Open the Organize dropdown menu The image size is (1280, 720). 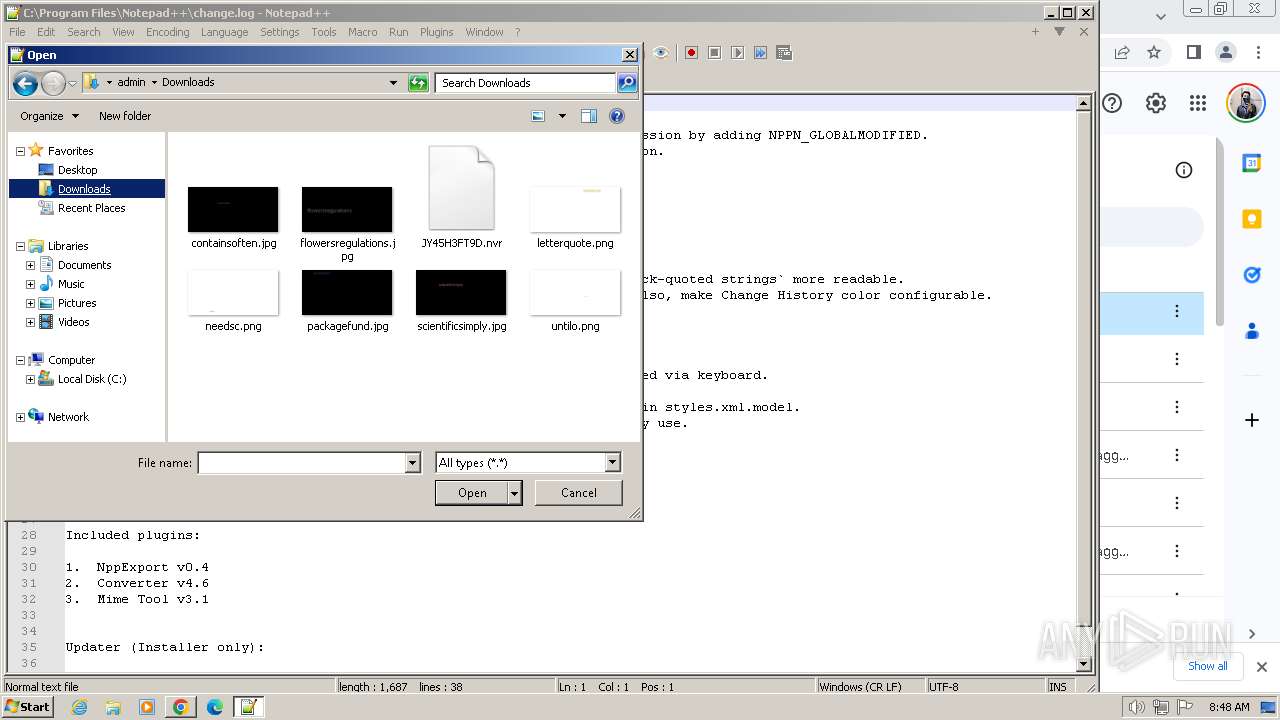click(49, 116)
